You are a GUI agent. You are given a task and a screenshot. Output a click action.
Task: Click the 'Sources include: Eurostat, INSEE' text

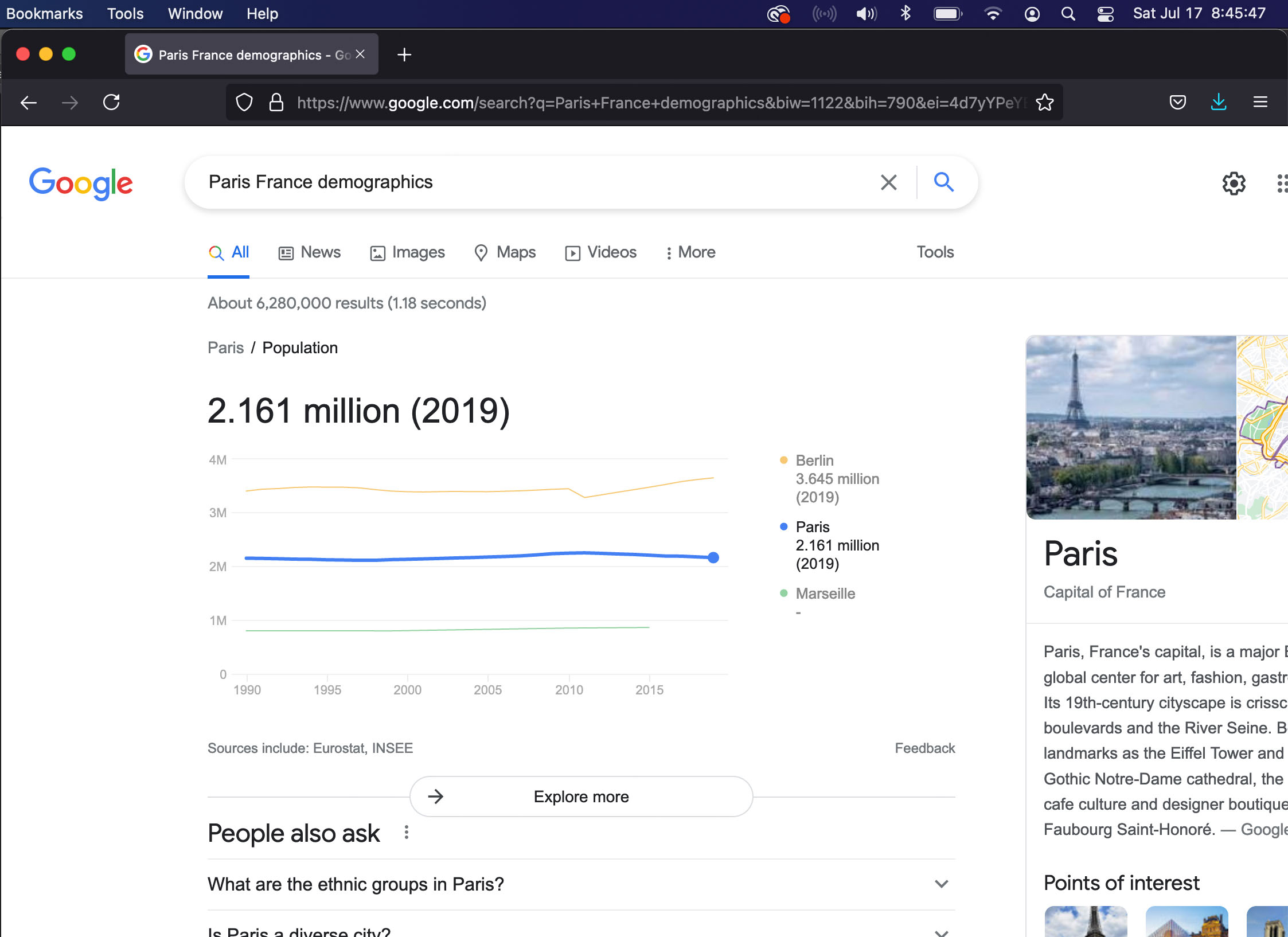click(x=310, y=748)
